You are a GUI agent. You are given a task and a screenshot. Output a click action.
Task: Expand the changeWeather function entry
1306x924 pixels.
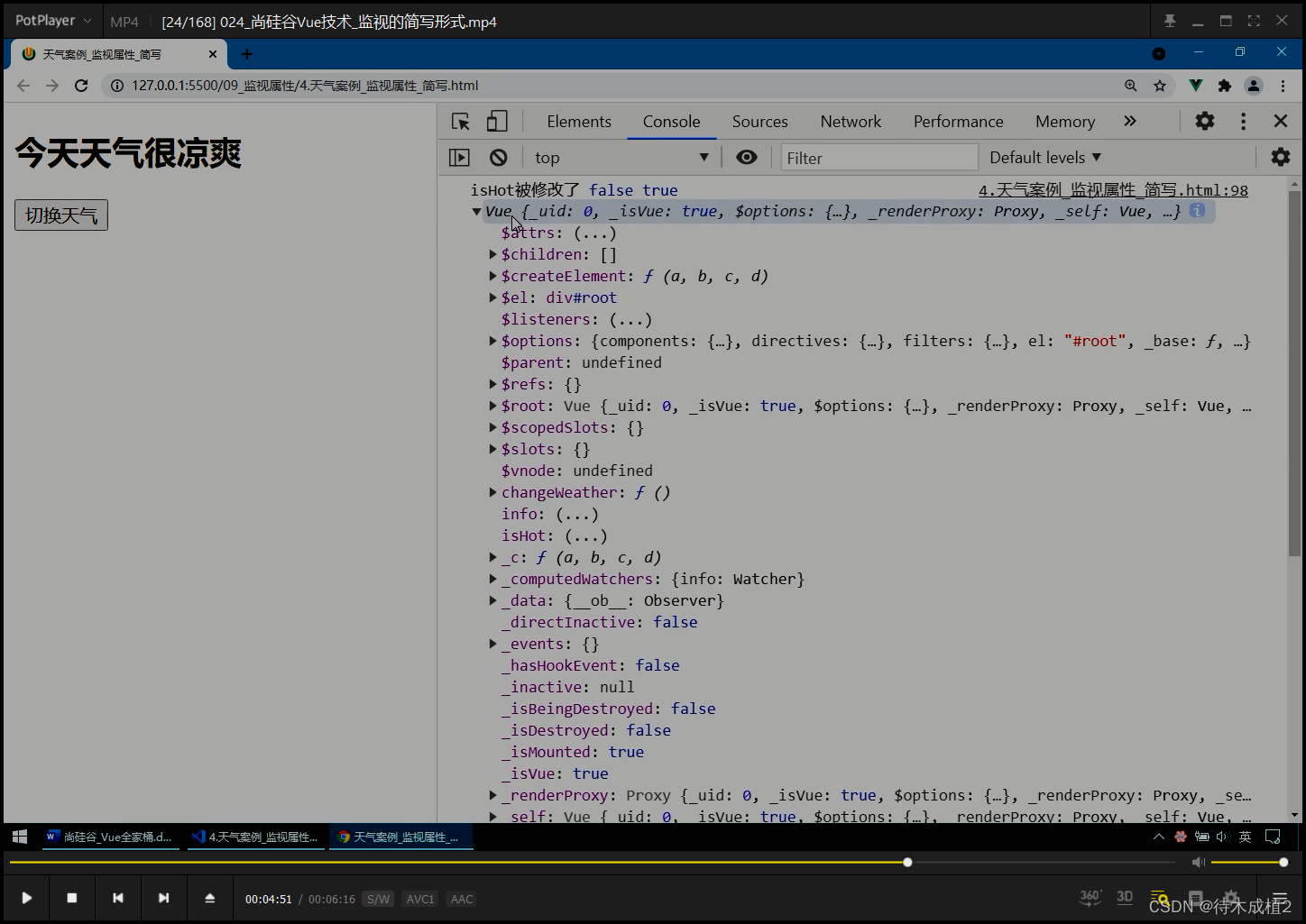[493, 493]
